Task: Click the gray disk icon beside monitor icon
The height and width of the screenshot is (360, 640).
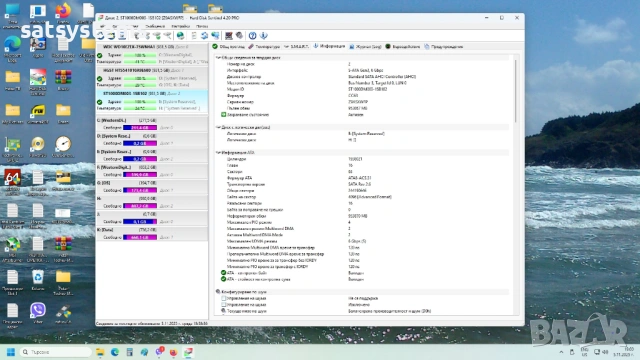Action: tap(240, 36)
